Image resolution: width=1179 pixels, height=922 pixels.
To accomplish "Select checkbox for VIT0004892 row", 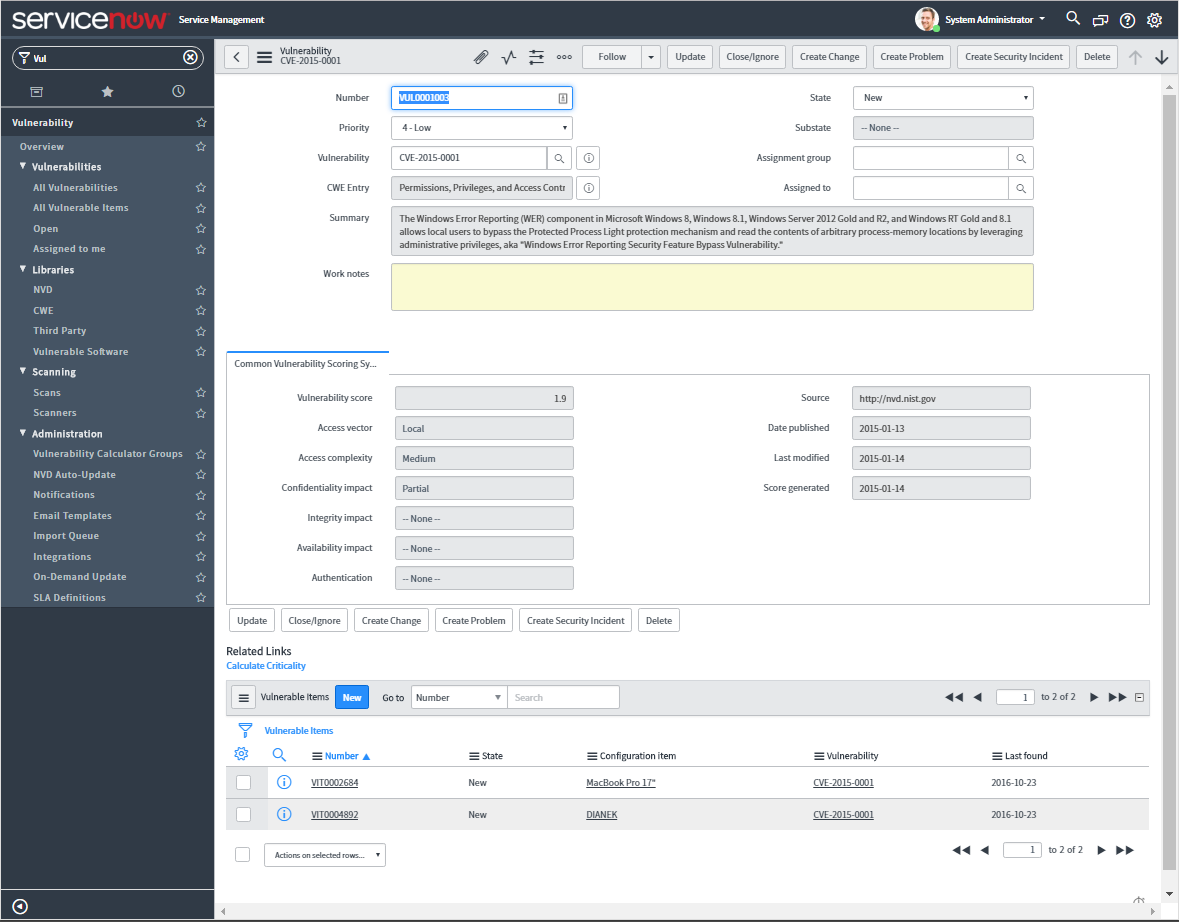I will [244, 814].
